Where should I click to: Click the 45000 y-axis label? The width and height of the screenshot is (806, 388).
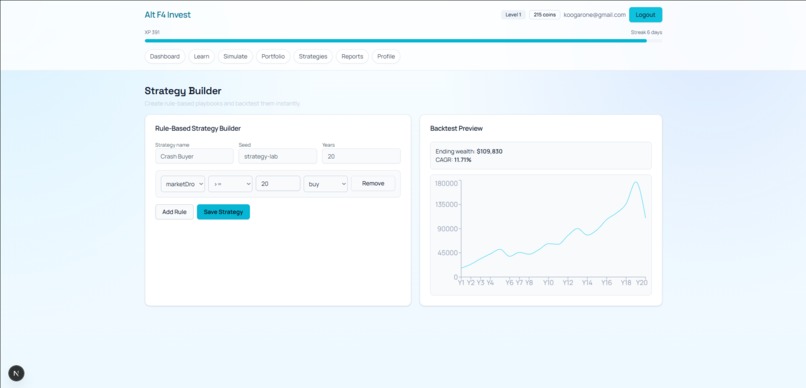click(448, 253)
